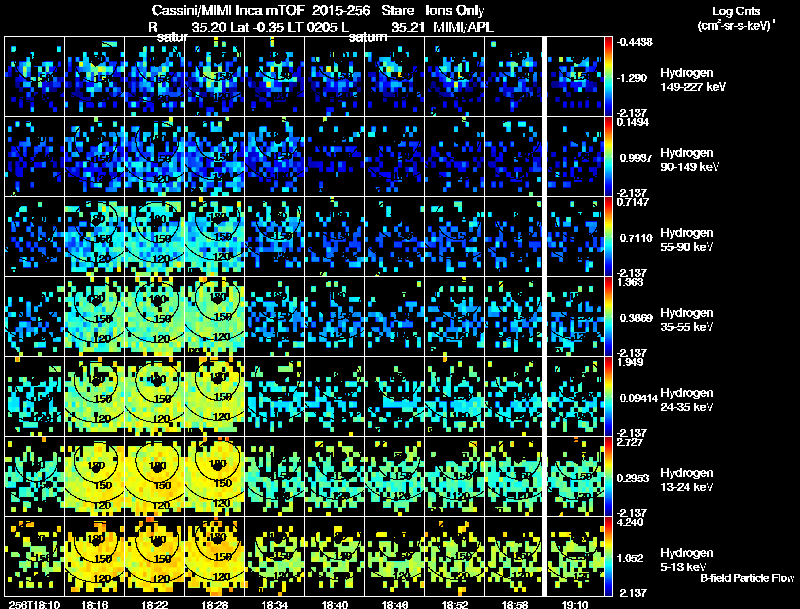Click the 55-90 keV panel at 18:34
The width and height of the screenshot is (800, 609).
coord(274,236)
